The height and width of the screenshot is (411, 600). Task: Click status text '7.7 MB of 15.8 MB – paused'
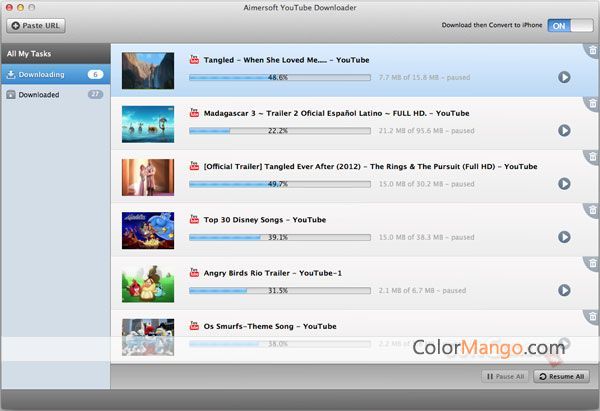point(424,77)
